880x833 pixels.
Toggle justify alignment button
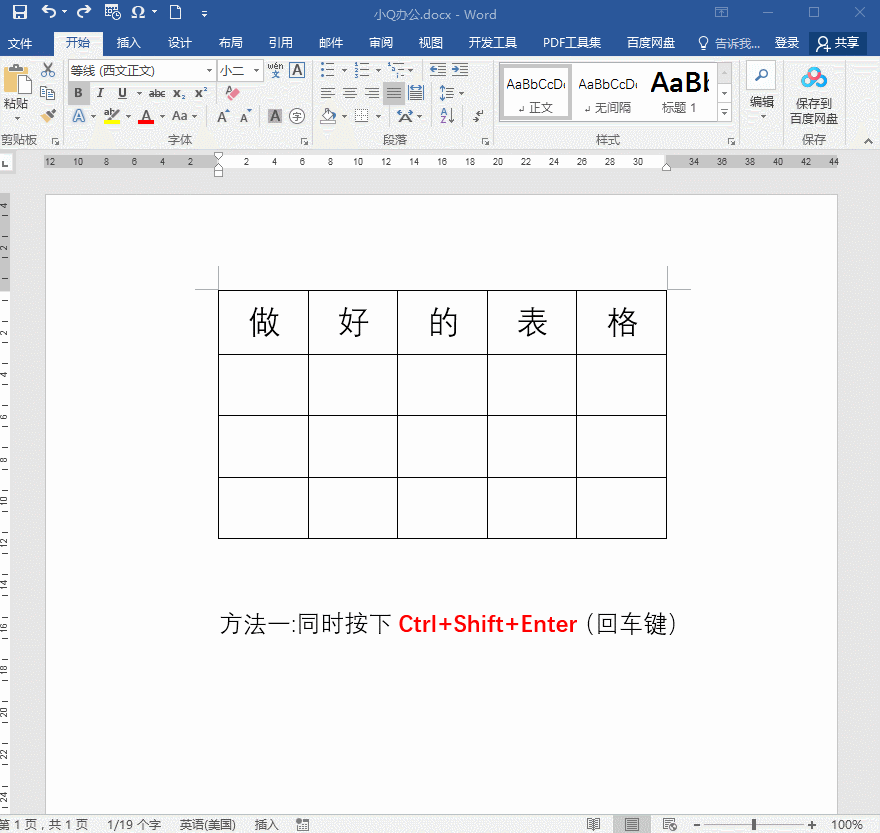(394, 93)
